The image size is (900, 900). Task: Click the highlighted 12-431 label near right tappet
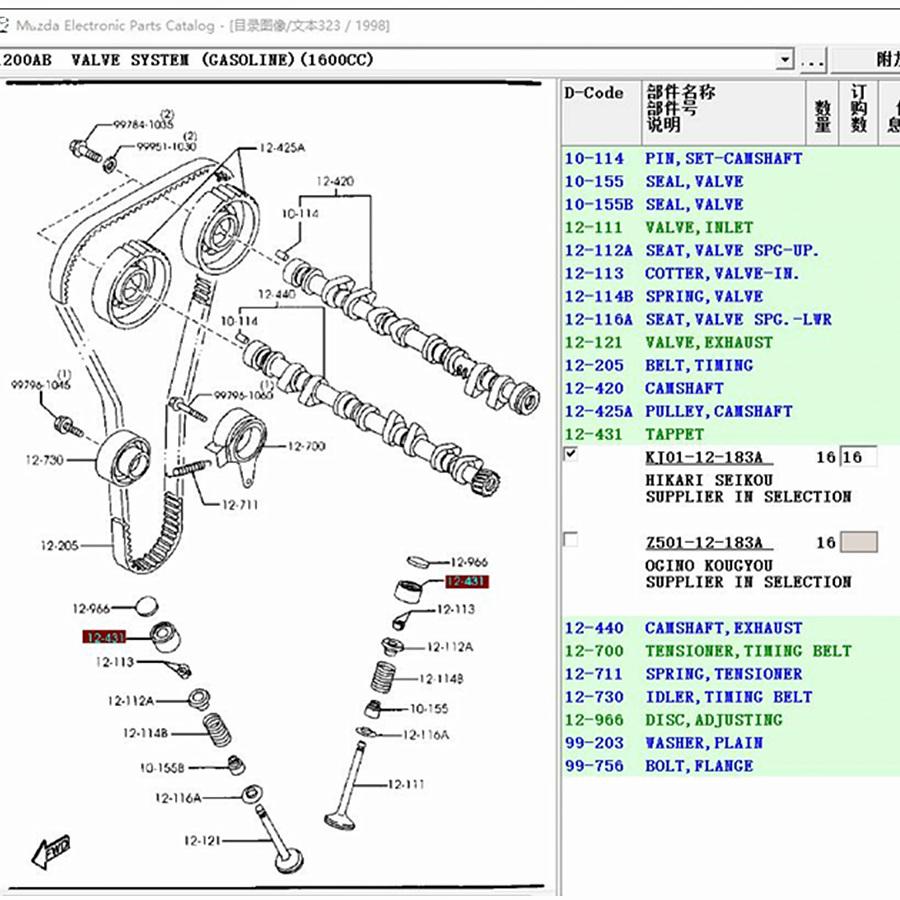(467, 581)
